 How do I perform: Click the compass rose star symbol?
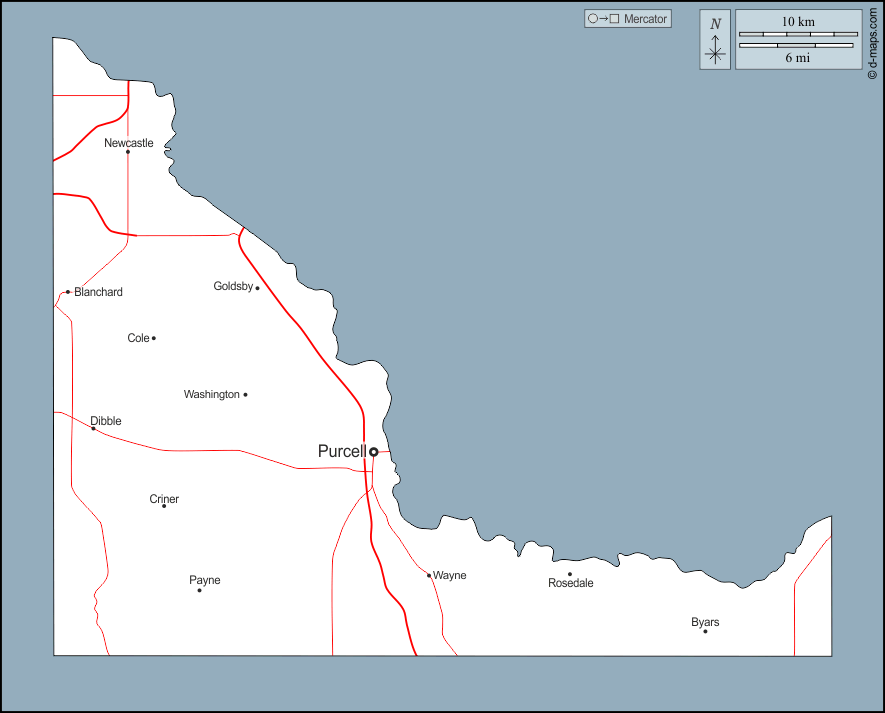[715, 54]
